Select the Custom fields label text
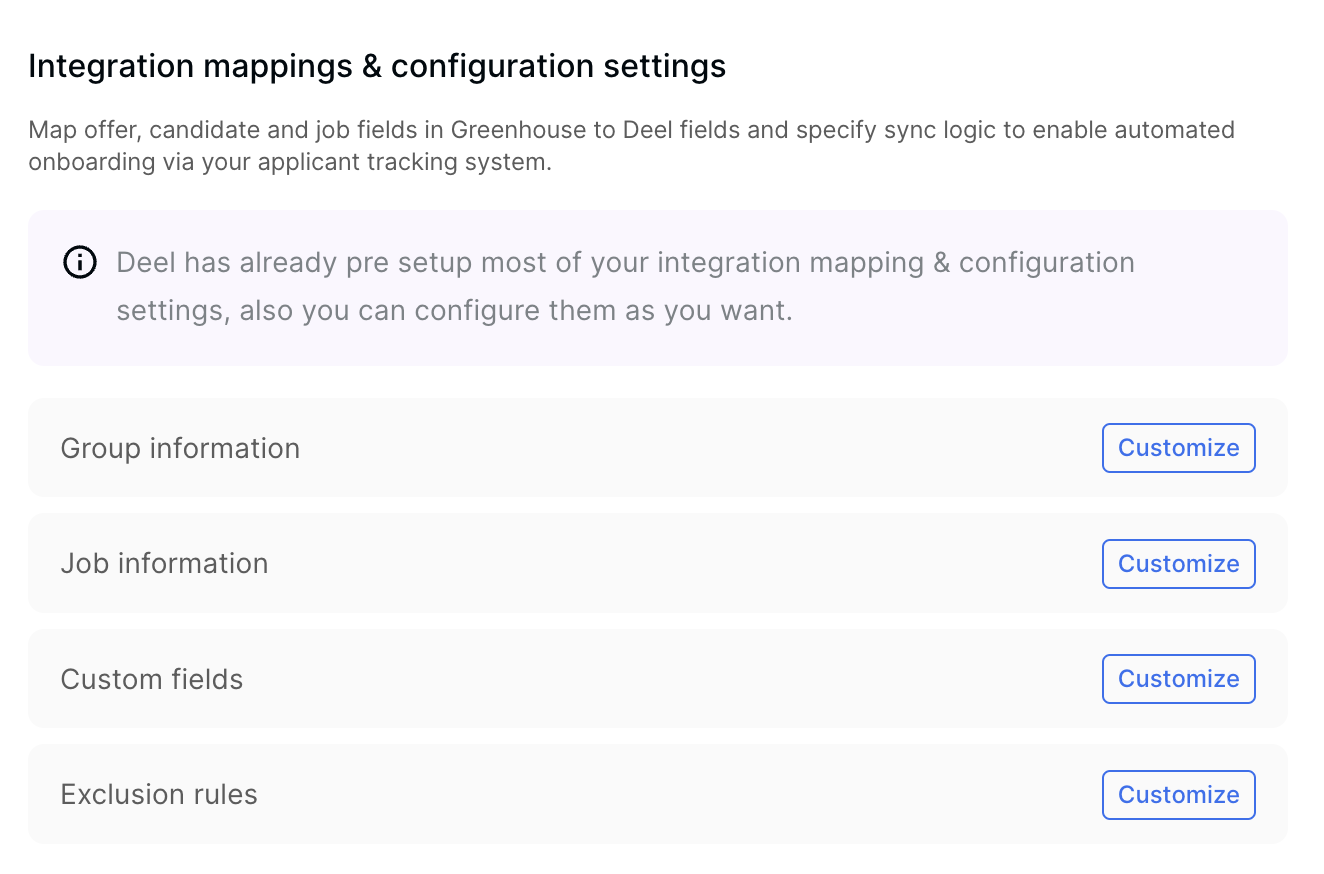Viewport: 1324px width, 874px height. point(151,679)
